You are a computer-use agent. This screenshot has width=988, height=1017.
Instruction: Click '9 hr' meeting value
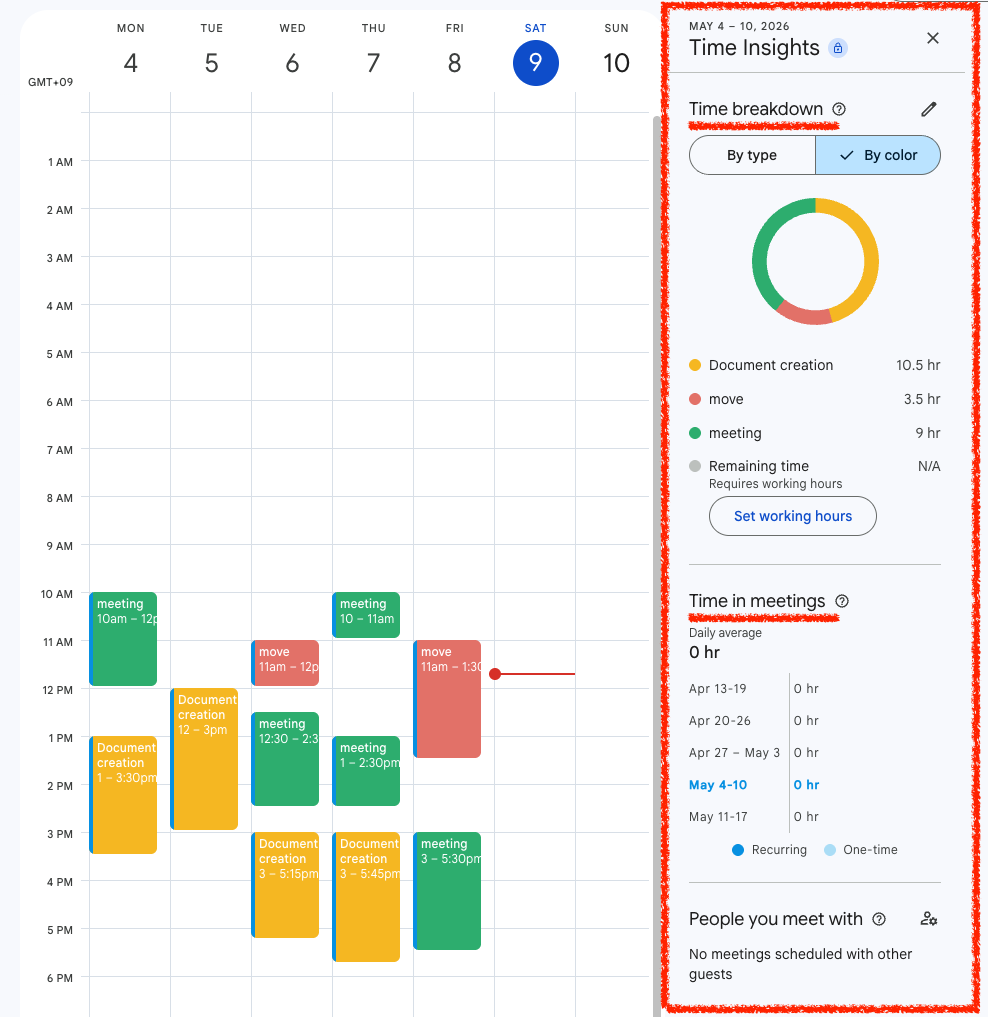click(x=928, y=433)
